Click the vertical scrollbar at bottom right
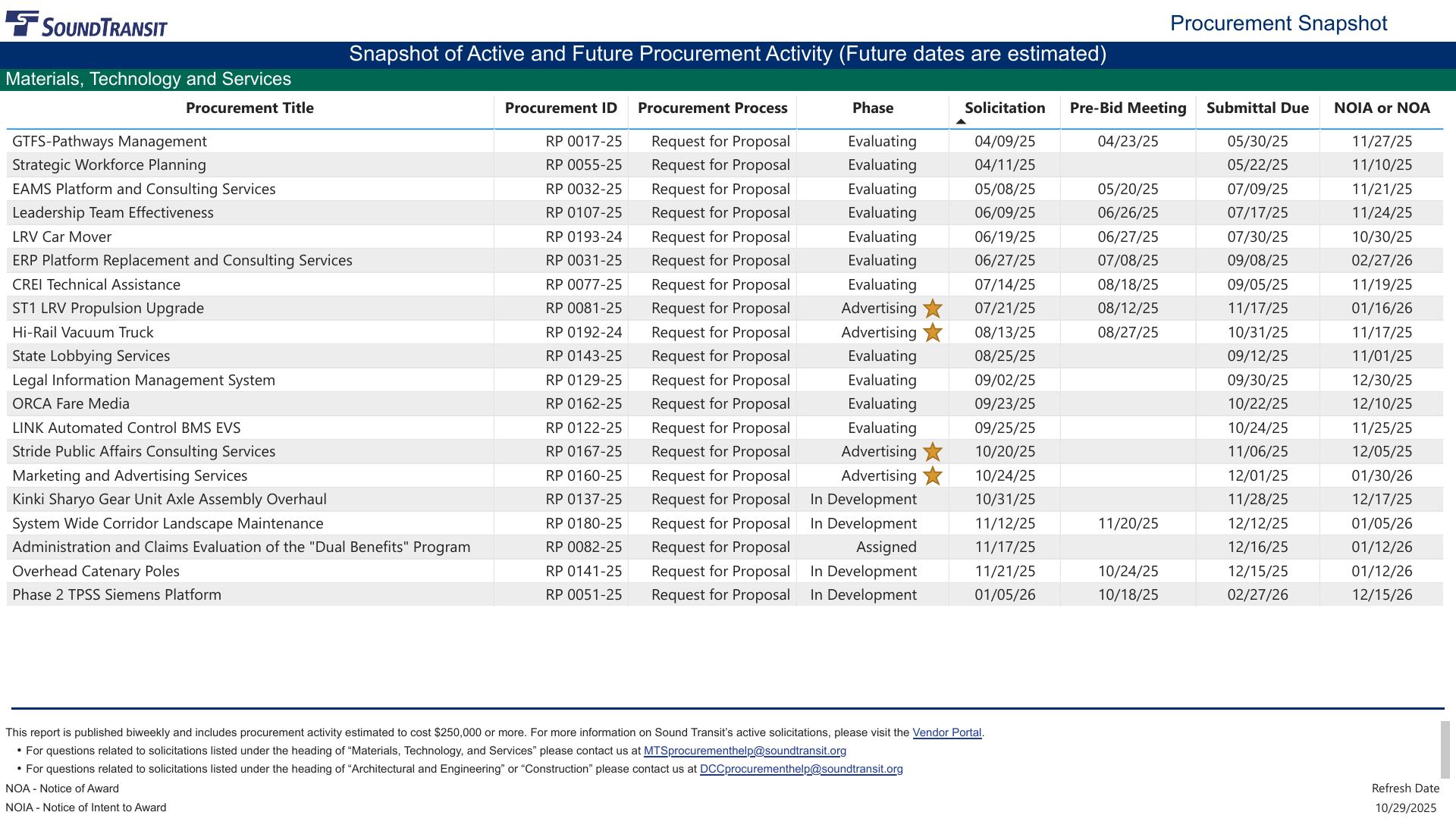The image size is (1456, 831). [1445, 749]
